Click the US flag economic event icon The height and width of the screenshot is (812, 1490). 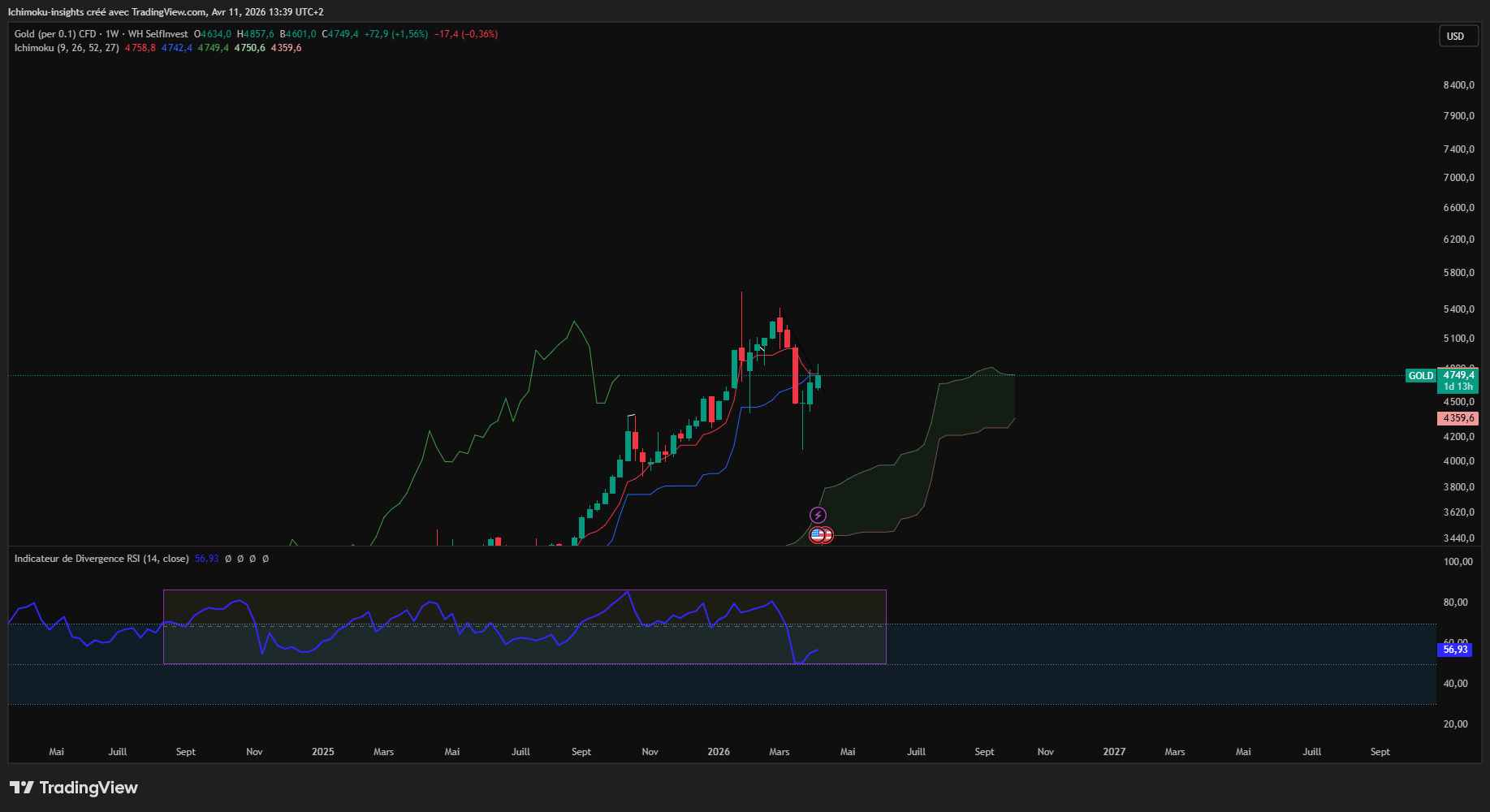(817, 535)
